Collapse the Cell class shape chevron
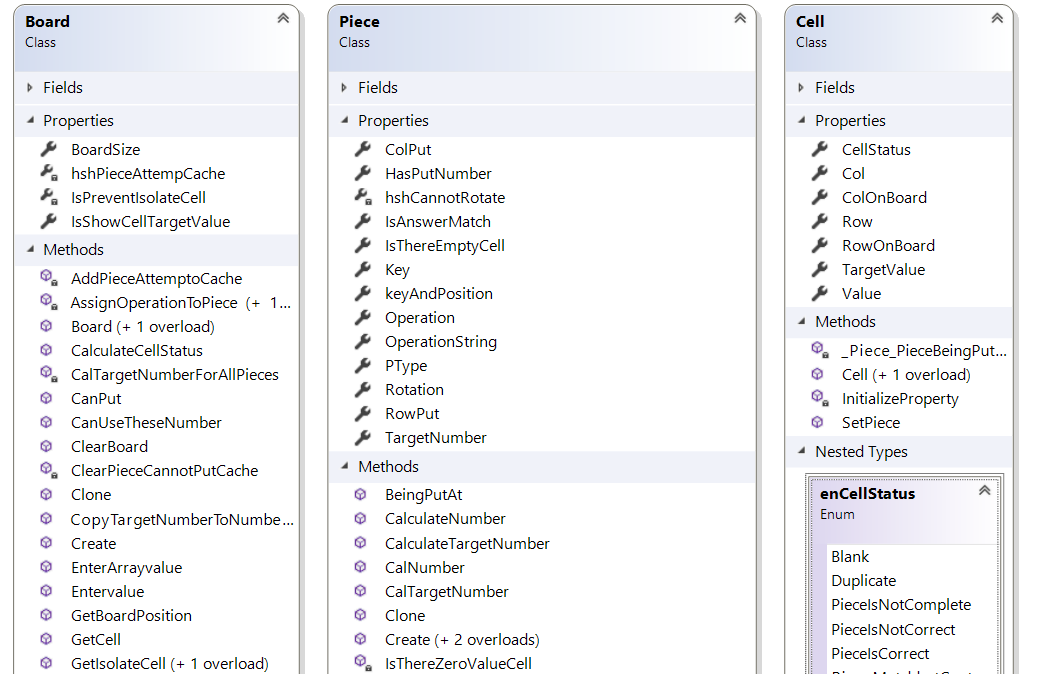The width and height of the screenshot is (1038, 674). pos(997,19)
